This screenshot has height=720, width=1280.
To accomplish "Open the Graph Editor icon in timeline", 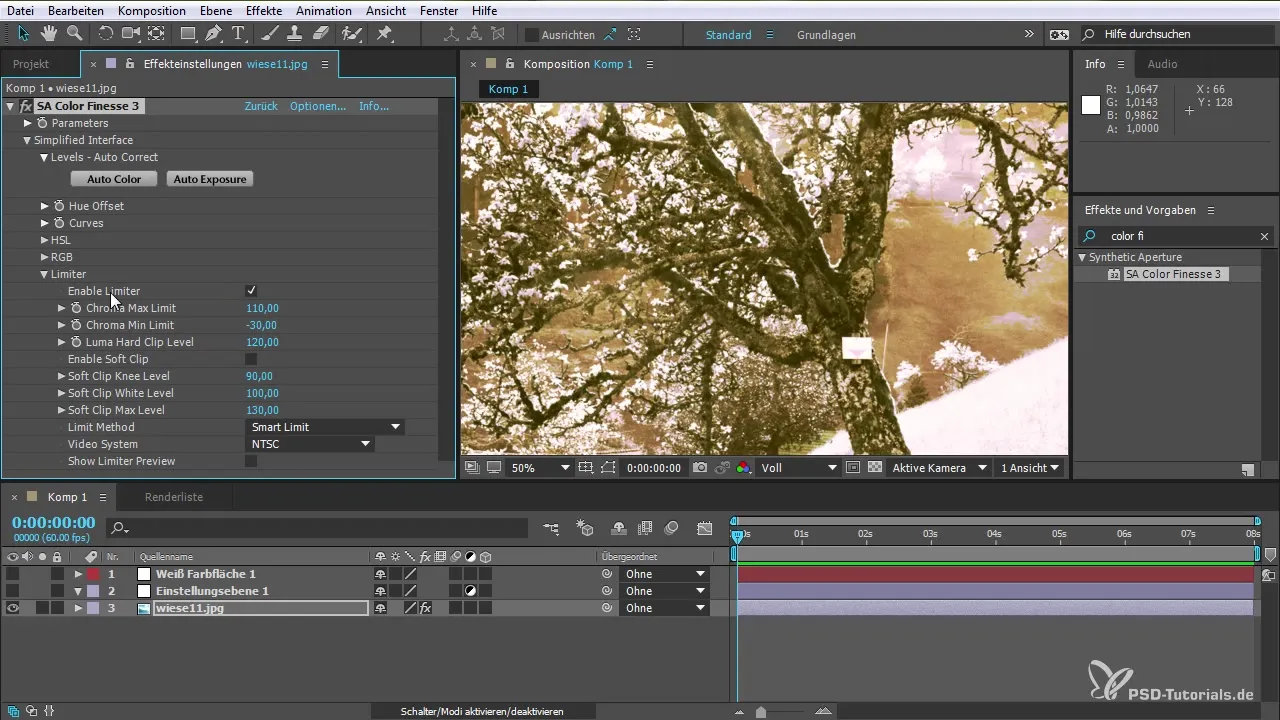I will coord(705,527).
